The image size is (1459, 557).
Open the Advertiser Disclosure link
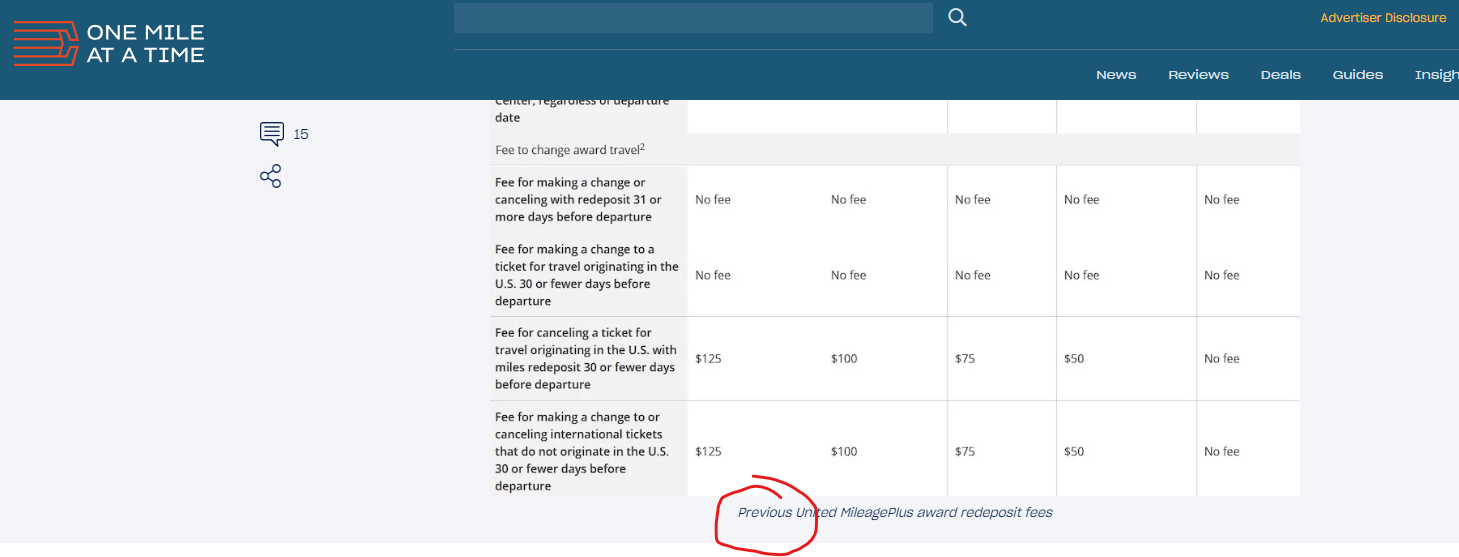point(1383,18)
